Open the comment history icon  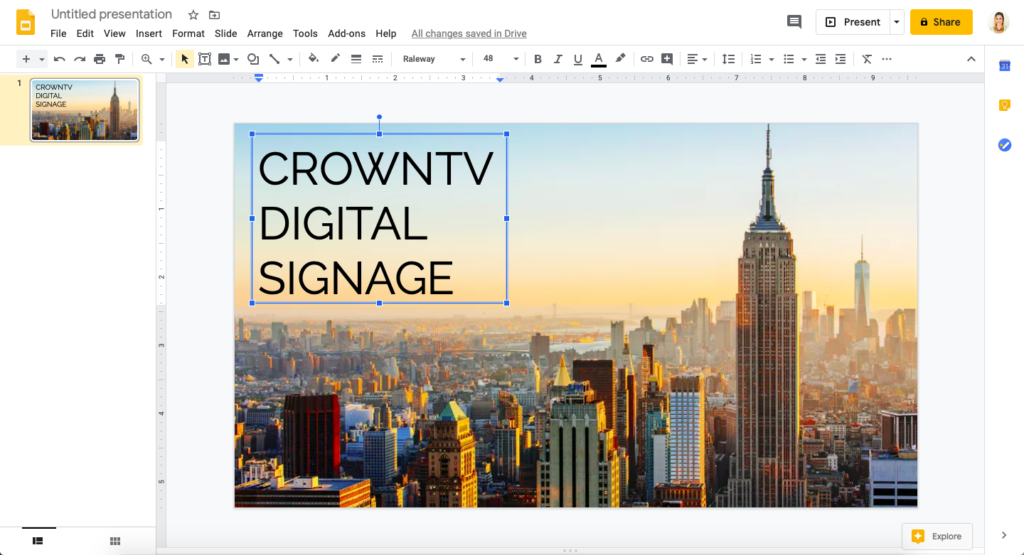pyautogui.click(x=794, y=22)
